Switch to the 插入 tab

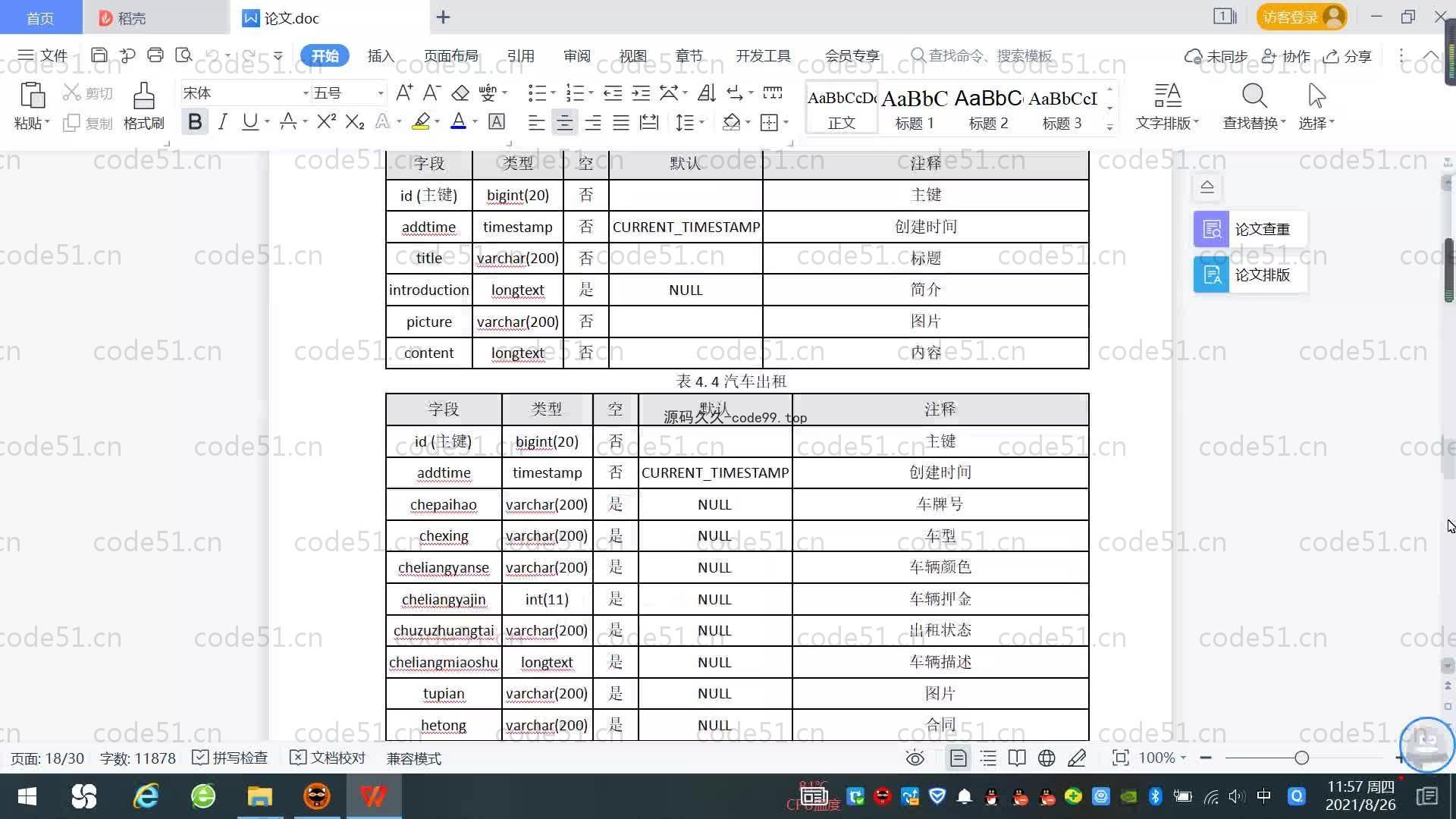381,55
